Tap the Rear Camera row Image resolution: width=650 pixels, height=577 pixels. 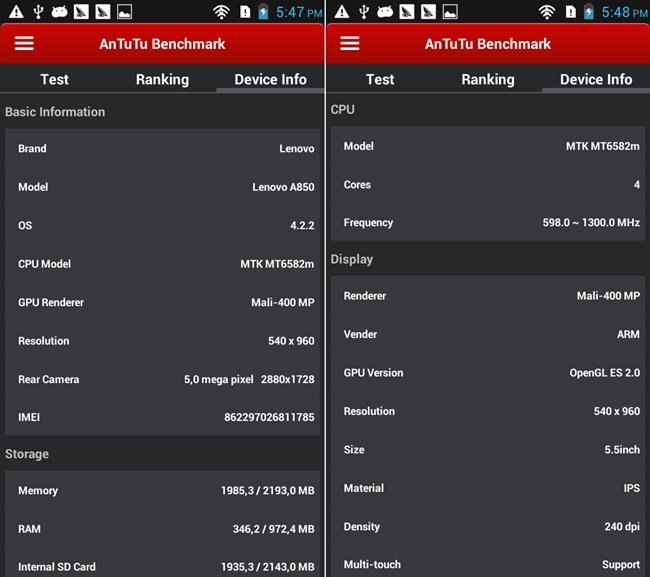(x=162, y=379)
